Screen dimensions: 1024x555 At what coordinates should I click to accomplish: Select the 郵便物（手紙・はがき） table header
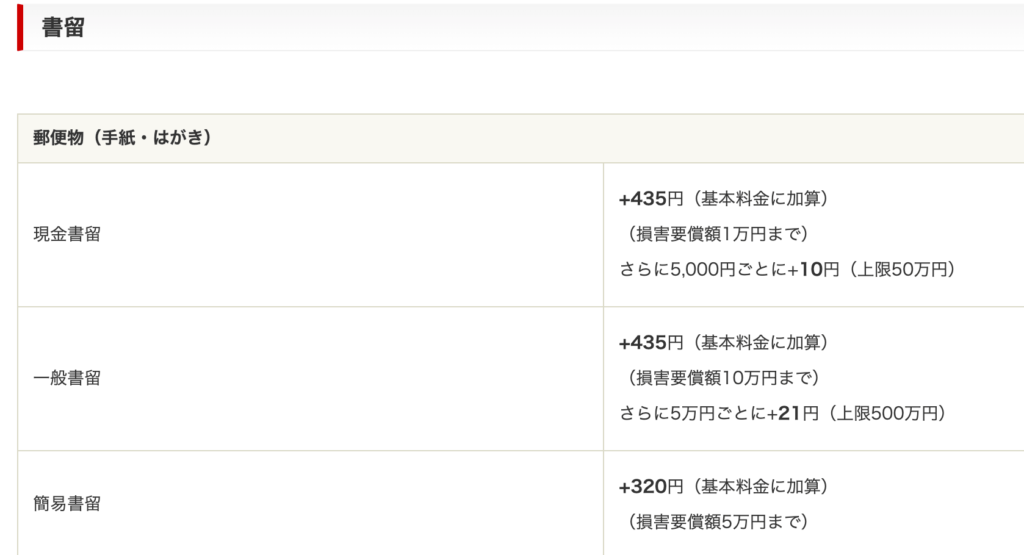point(122,138)
